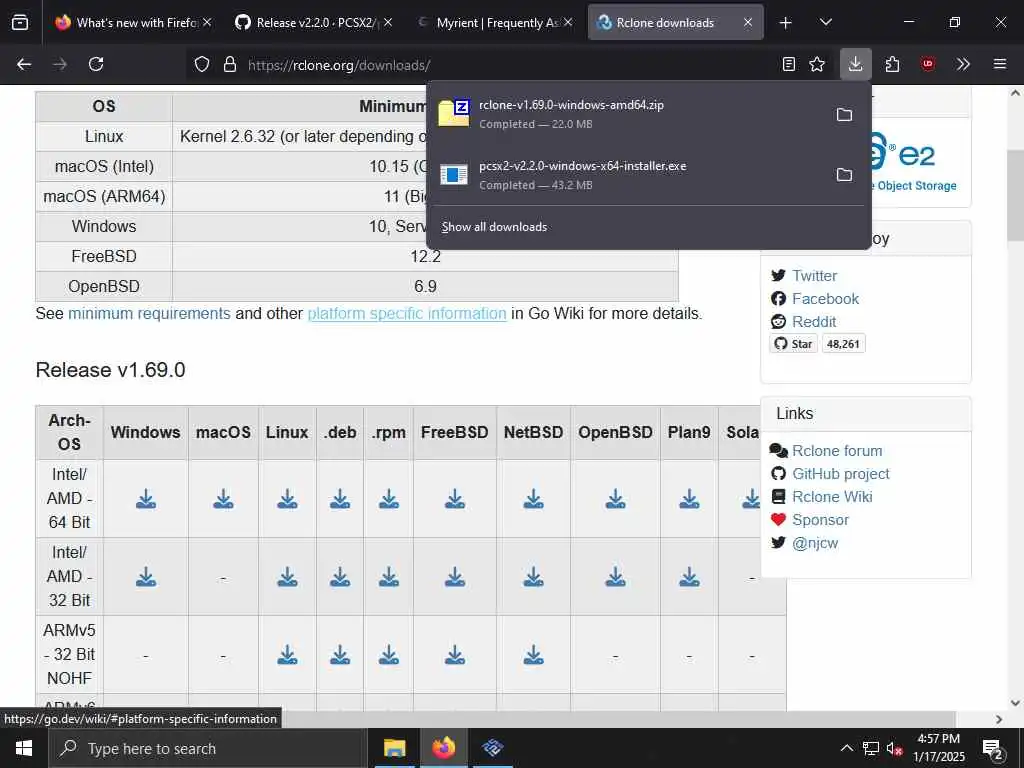Open uBlock Origin extension icon
Image resolution: width=1024 pixels, height=768 pixels.
[x=928, y=64]
